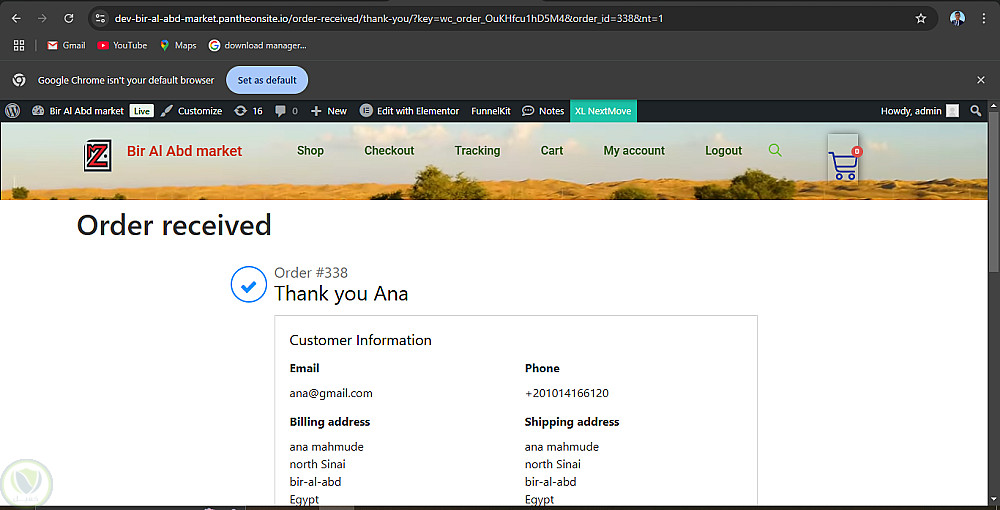This screenshot has height=510, width=1000.
Task: Reload the page with the refresh icon
Action: click(69, 18)
